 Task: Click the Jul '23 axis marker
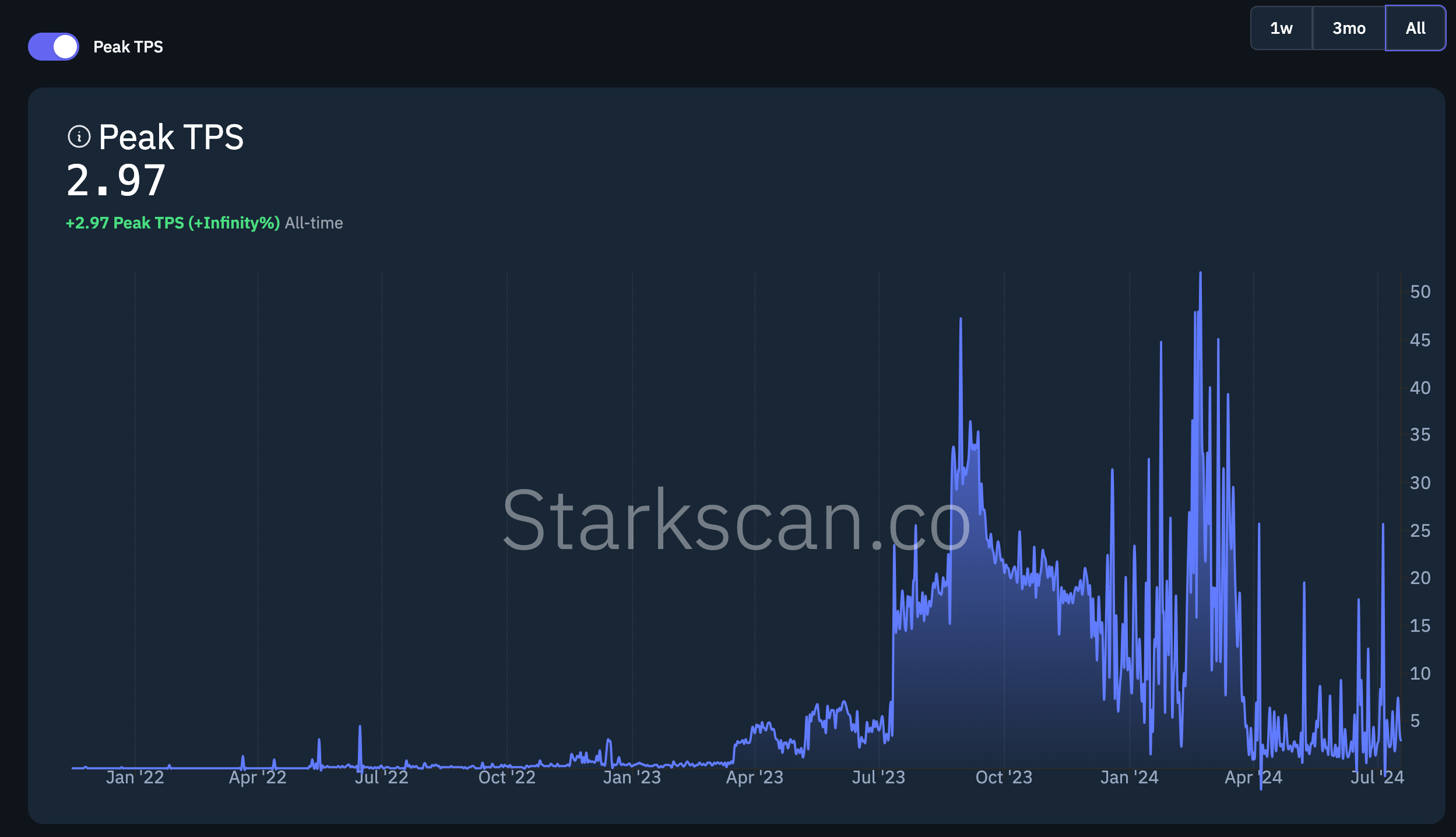(878, 778)
